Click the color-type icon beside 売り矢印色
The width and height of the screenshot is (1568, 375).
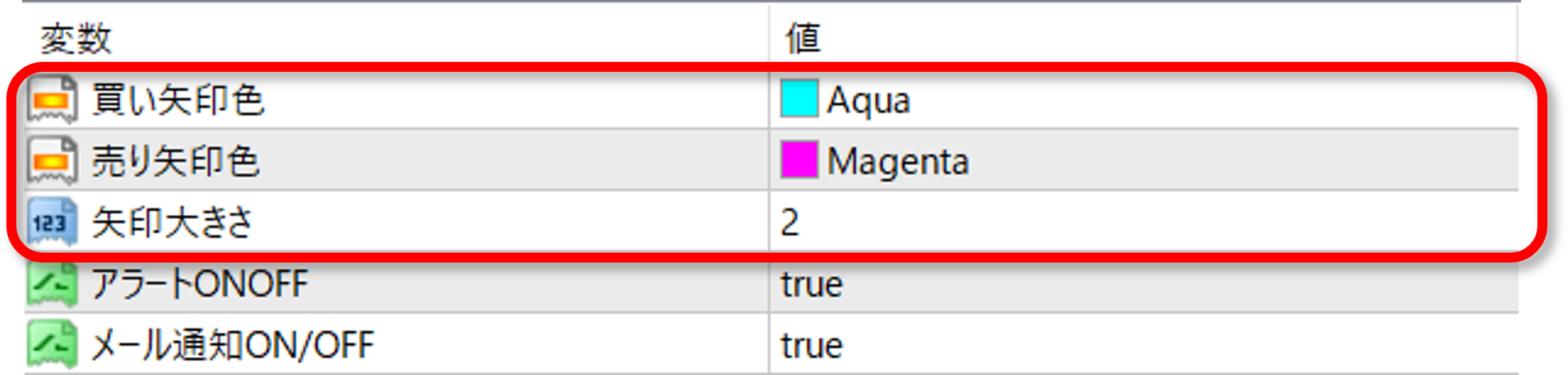click(x=52, y=161)
